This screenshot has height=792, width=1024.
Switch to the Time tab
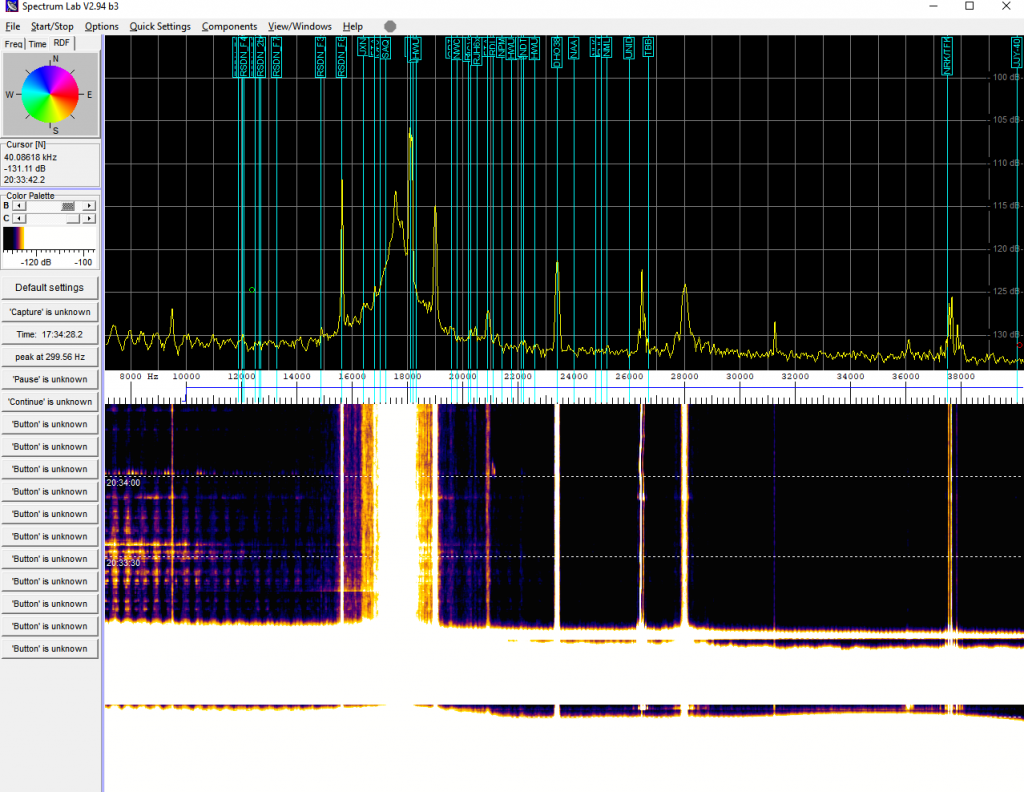tap(37, 44)
